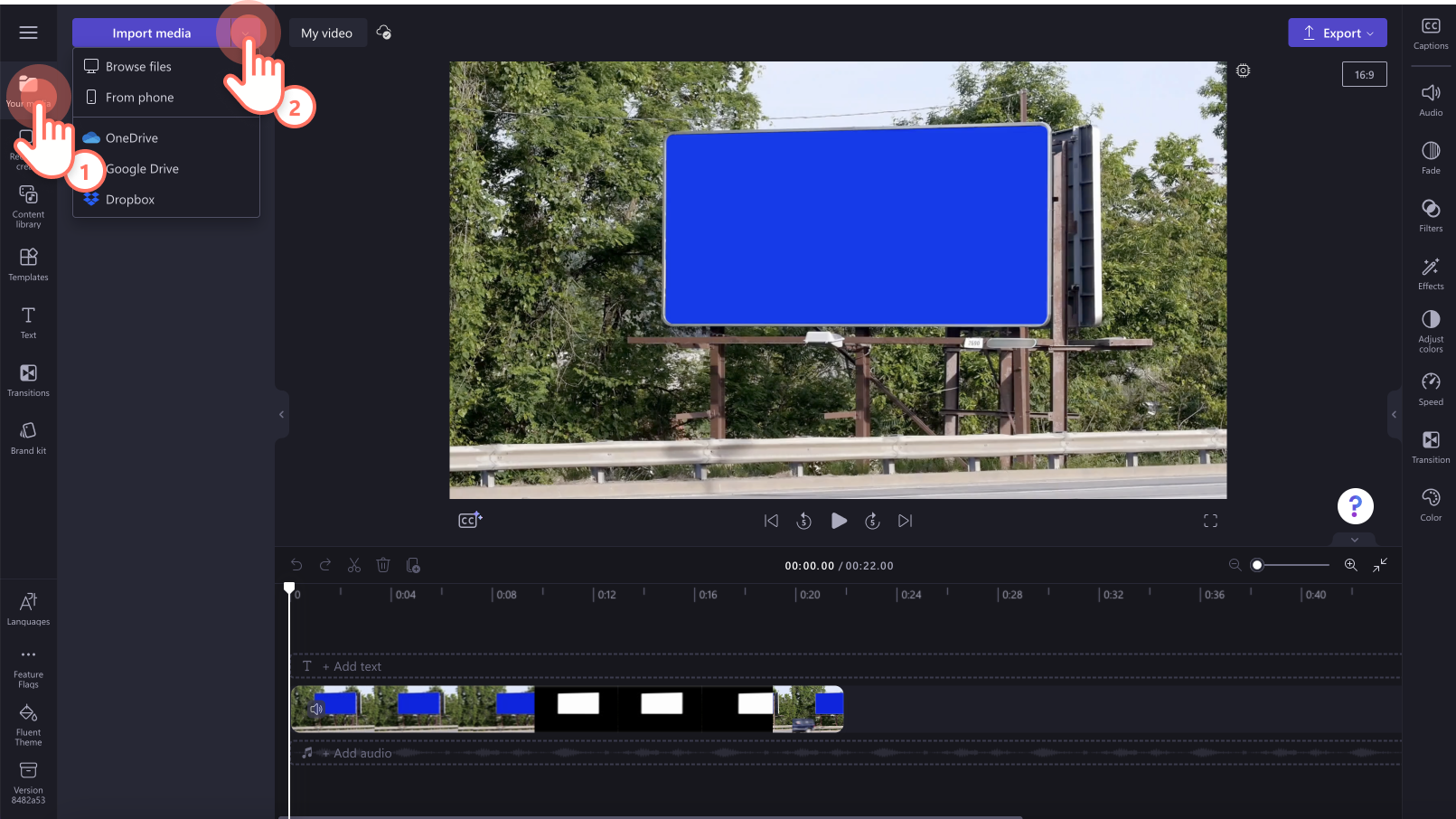
Task: Fit timeline to screen
Action: pos(1380,565)
